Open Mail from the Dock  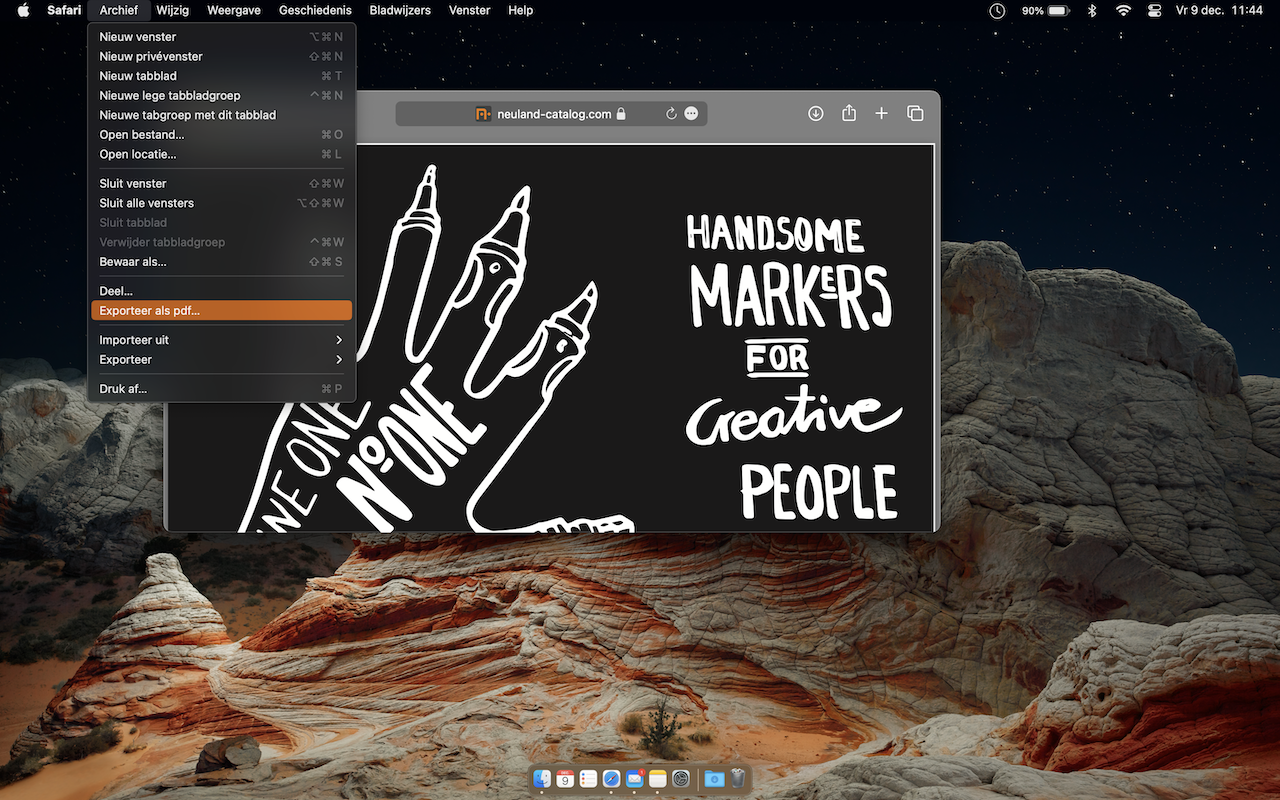point(634,778)
